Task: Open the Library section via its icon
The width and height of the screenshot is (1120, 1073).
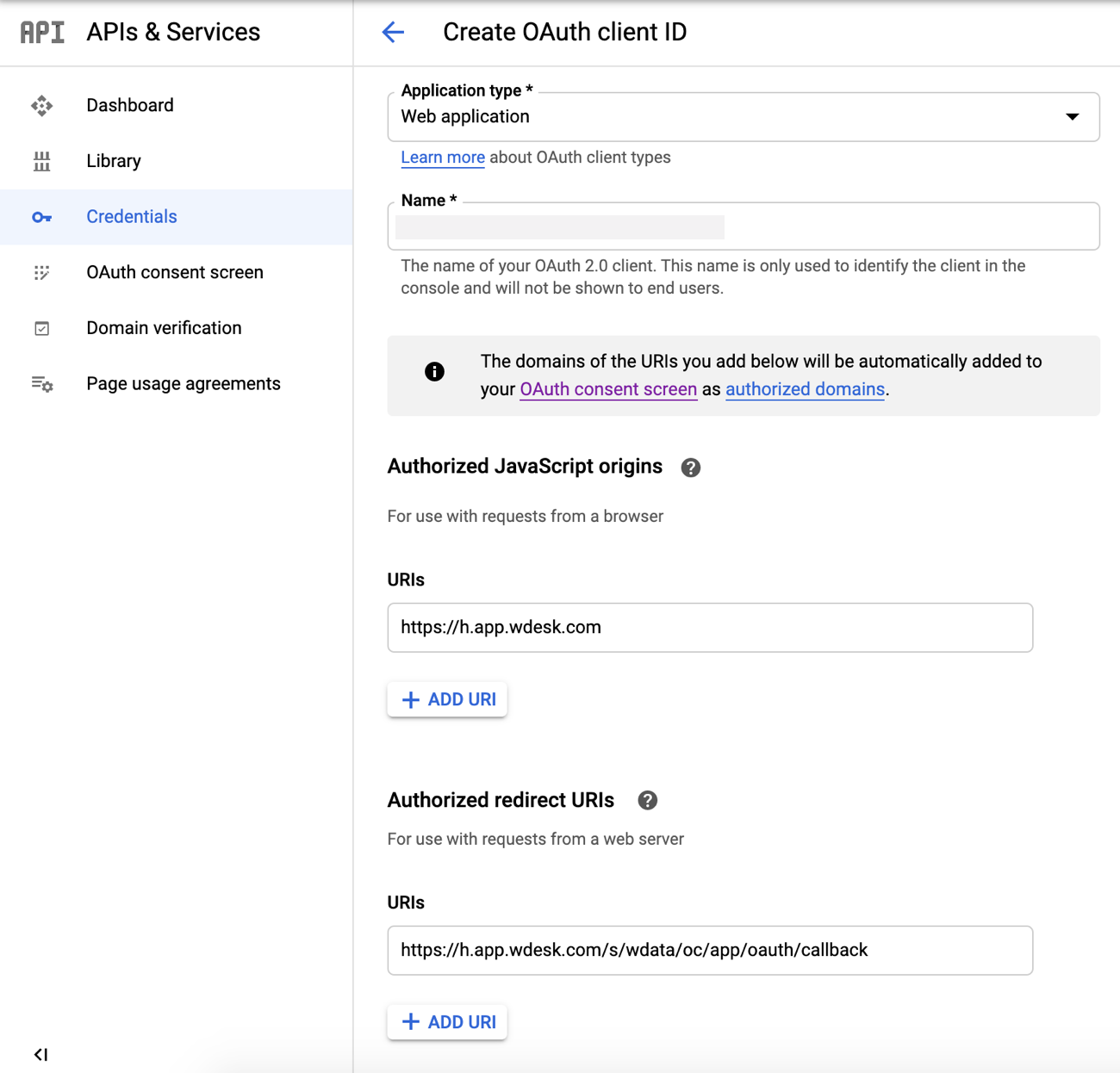Action: pos(42,160)
